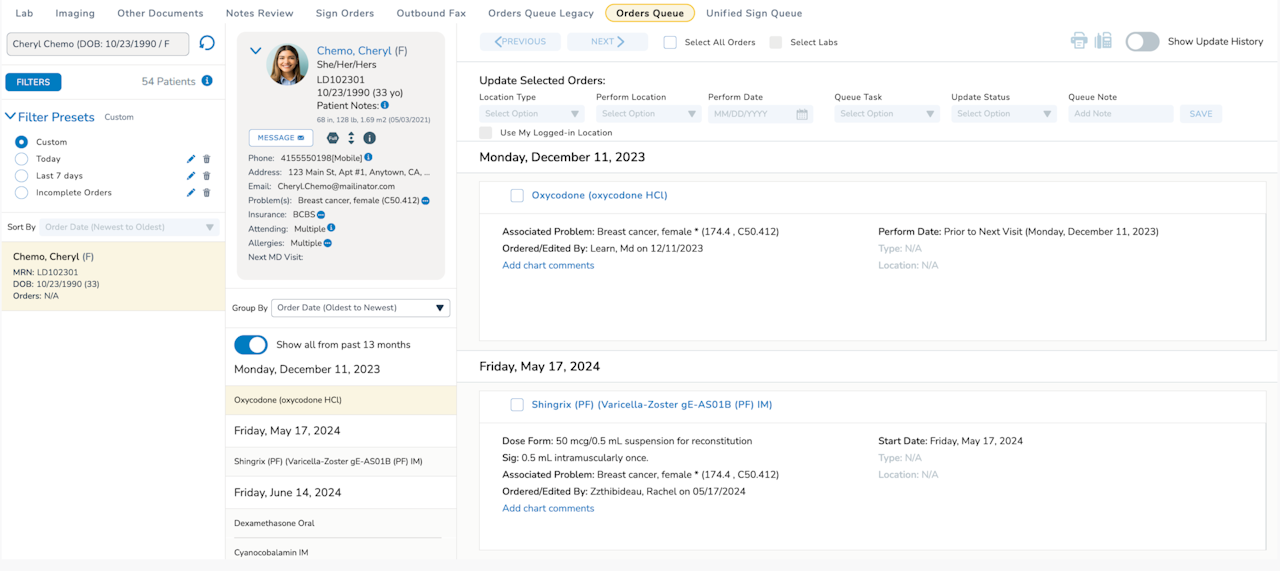
Task: Open Patient Notes info icon
Action: pos(385,105)
